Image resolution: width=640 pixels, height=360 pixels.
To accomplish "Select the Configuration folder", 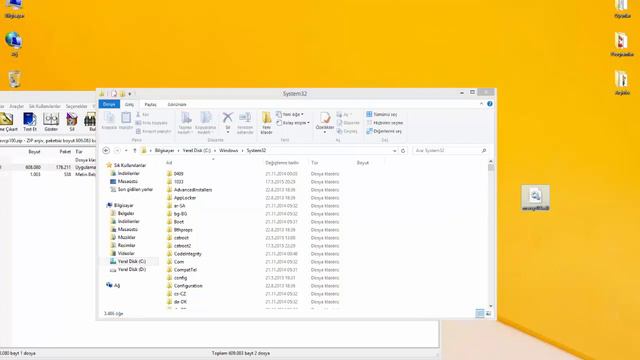I will point(184,286).
